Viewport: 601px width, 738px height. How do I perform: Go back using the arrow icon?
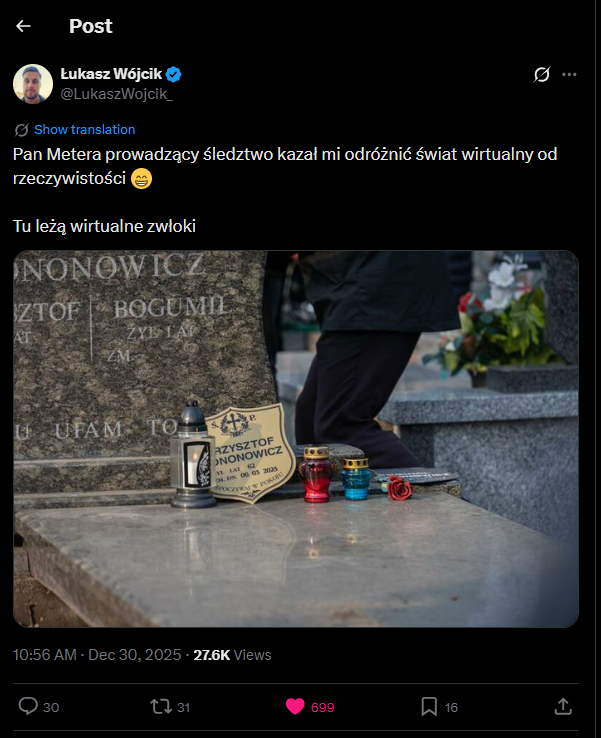point(23,26)
